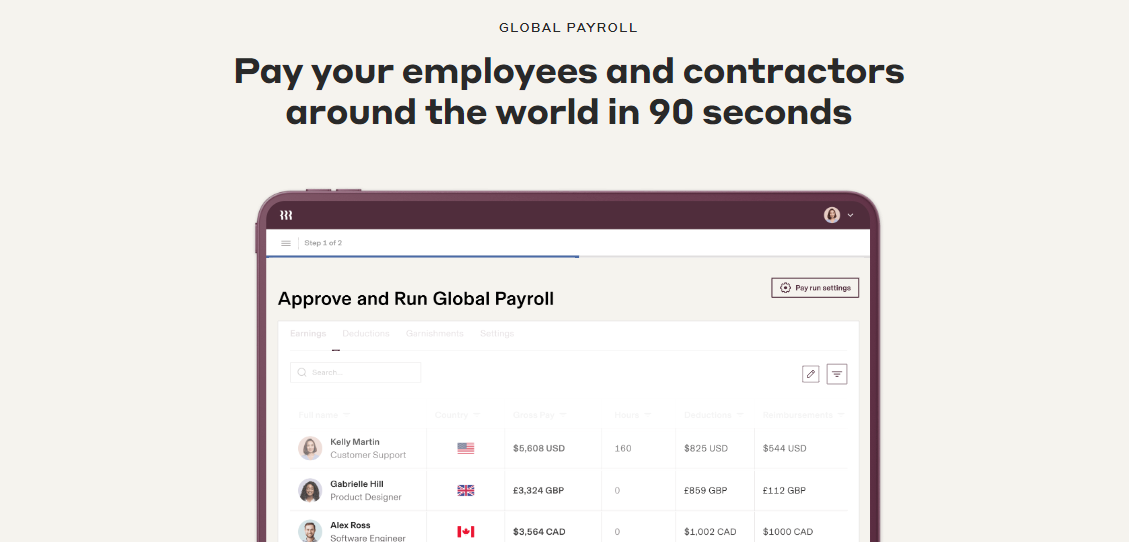Click the reimbursement $1000 CAD
The image size is (1129, 542).
tap(788, 532)
